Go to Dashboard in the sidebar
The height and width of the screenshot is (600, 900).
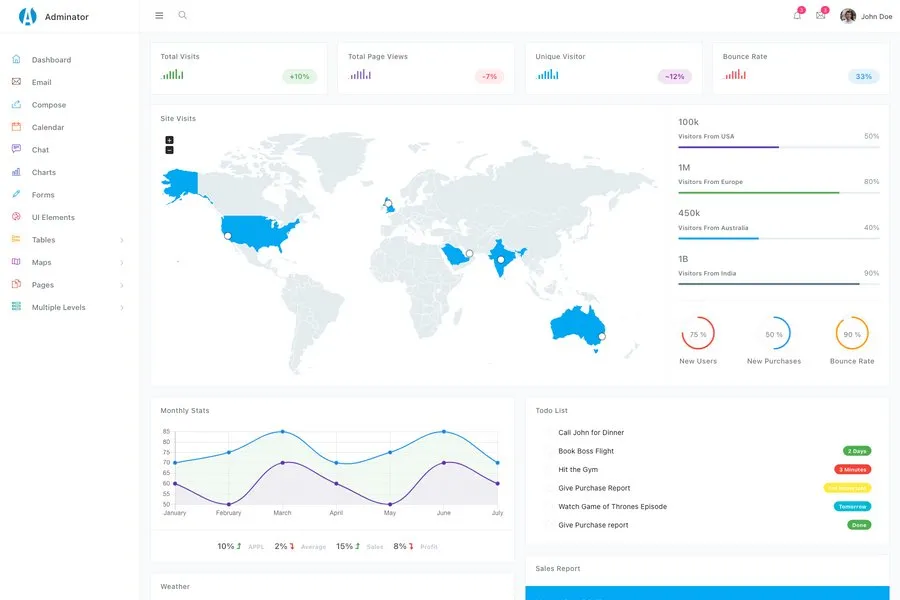point(51,60)
